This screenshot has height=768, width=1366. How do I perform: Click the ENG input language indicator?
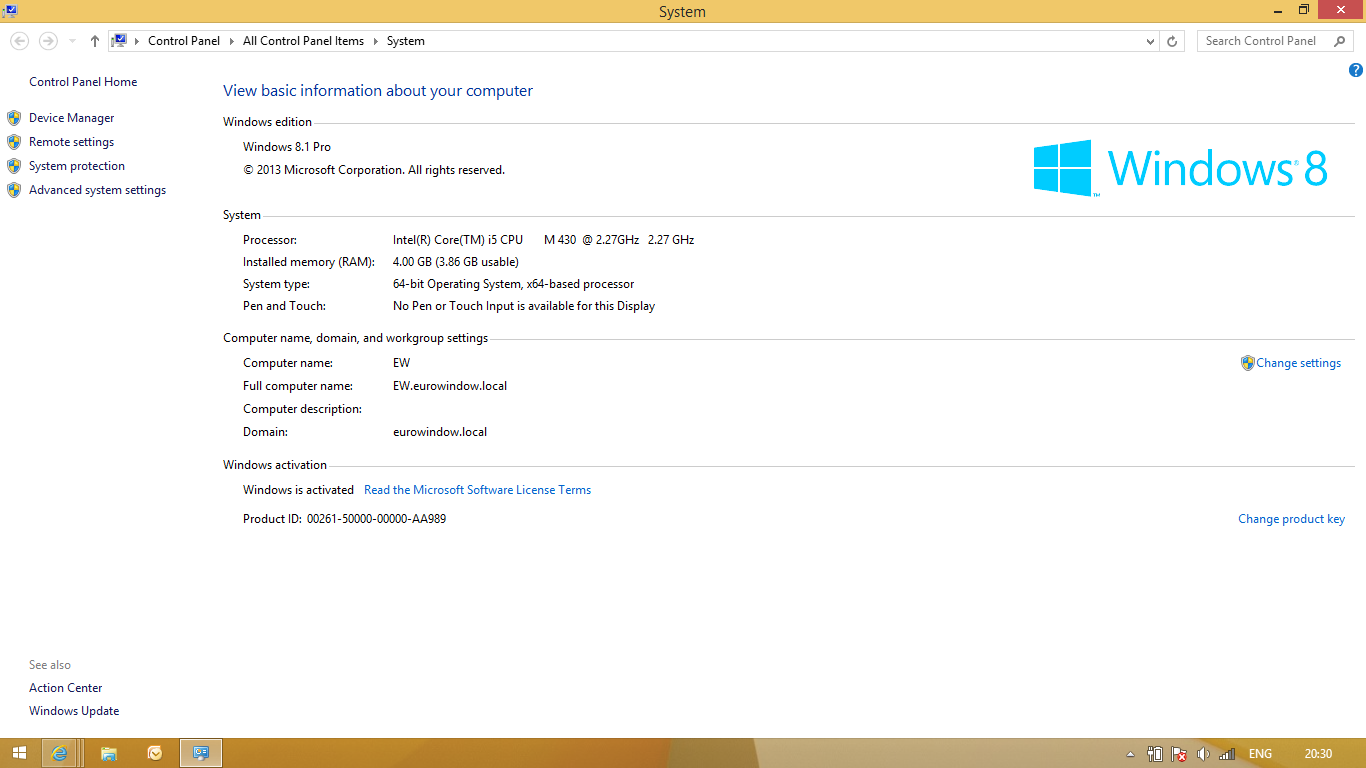click(1260, 754)
